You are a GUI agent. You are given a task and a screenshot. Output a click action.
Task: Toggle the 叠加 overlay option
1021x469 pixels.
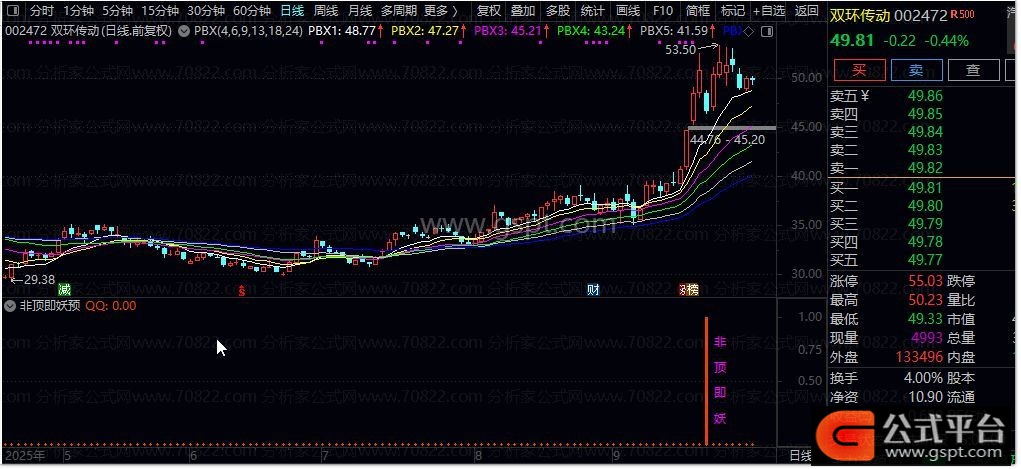pos(523,11)
